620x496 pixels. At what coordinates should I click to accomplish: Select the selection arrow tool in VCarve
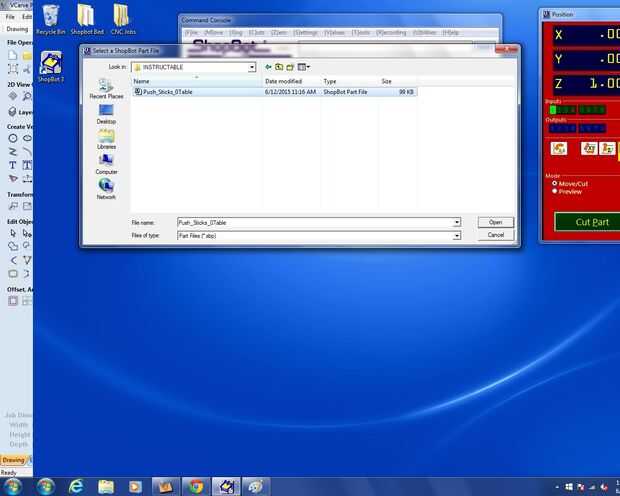(x=13, y=233)
